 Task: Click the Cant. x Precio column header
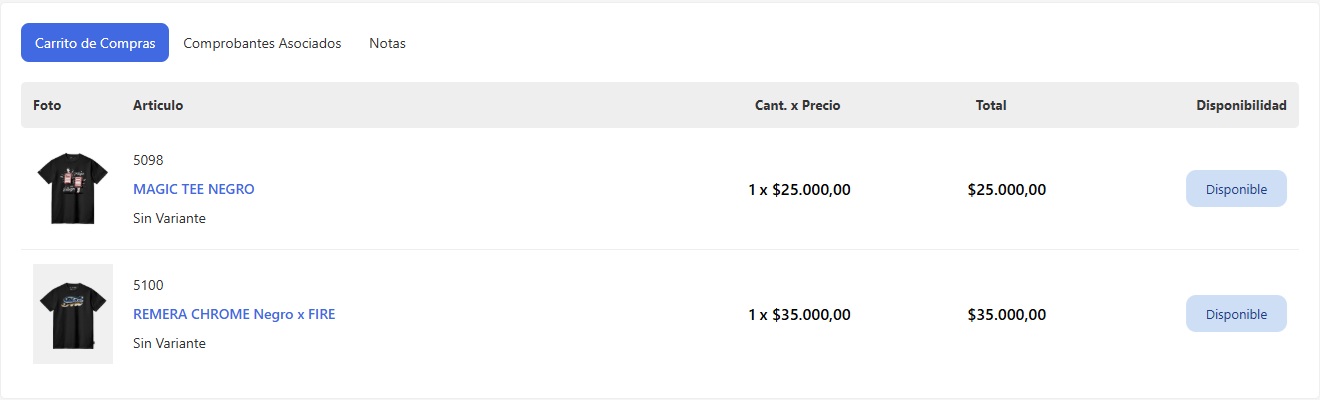(x=797, y=105)
